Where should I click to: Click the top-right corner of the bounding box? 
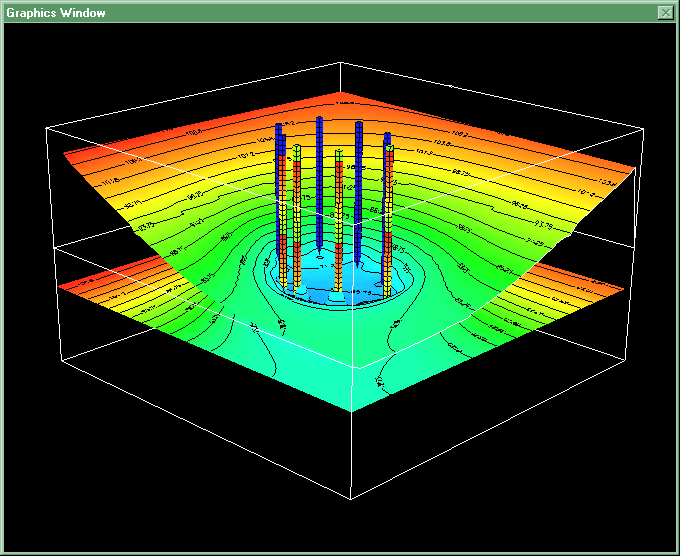tap(641, 129)
